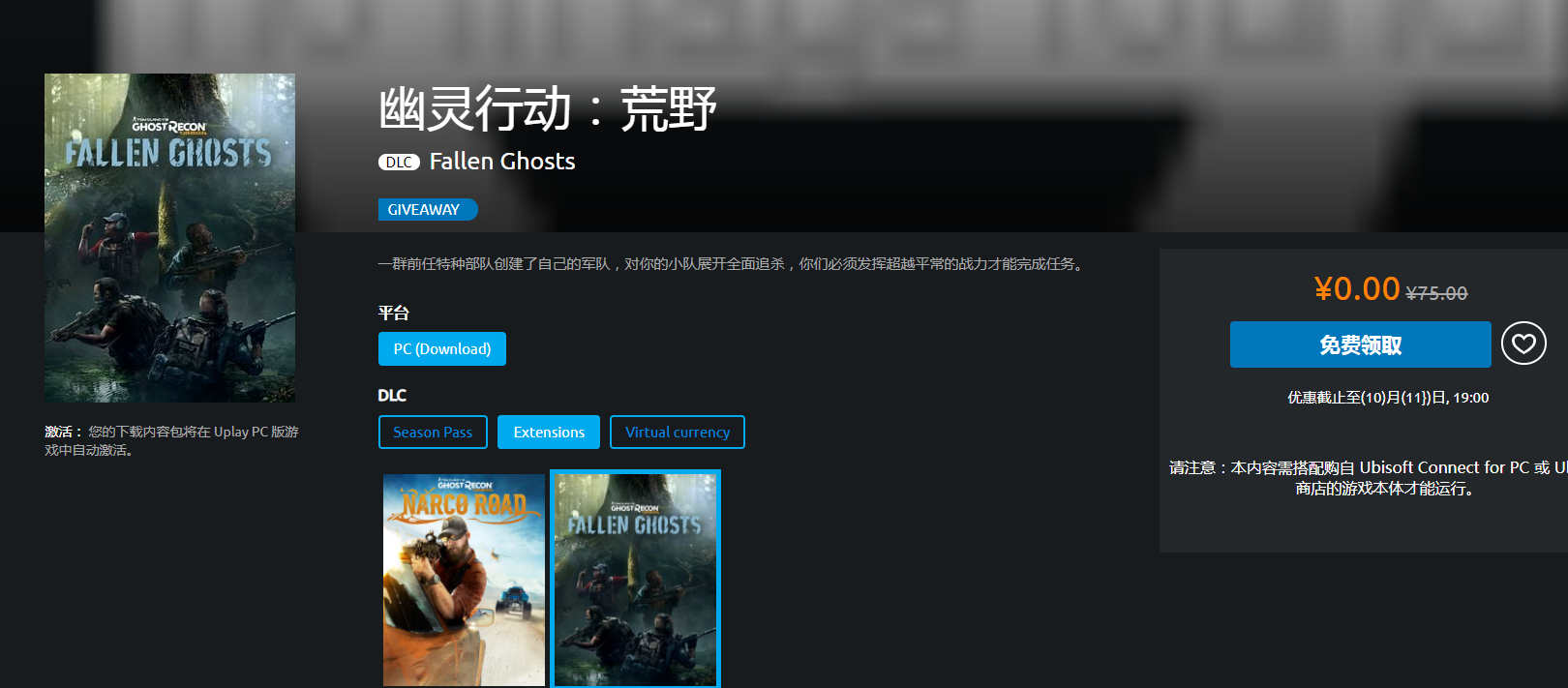Click the 激活 activation note under the cover
This screenshot has height=688, width=1568.
pyautogui.click(x=171, y=440)
